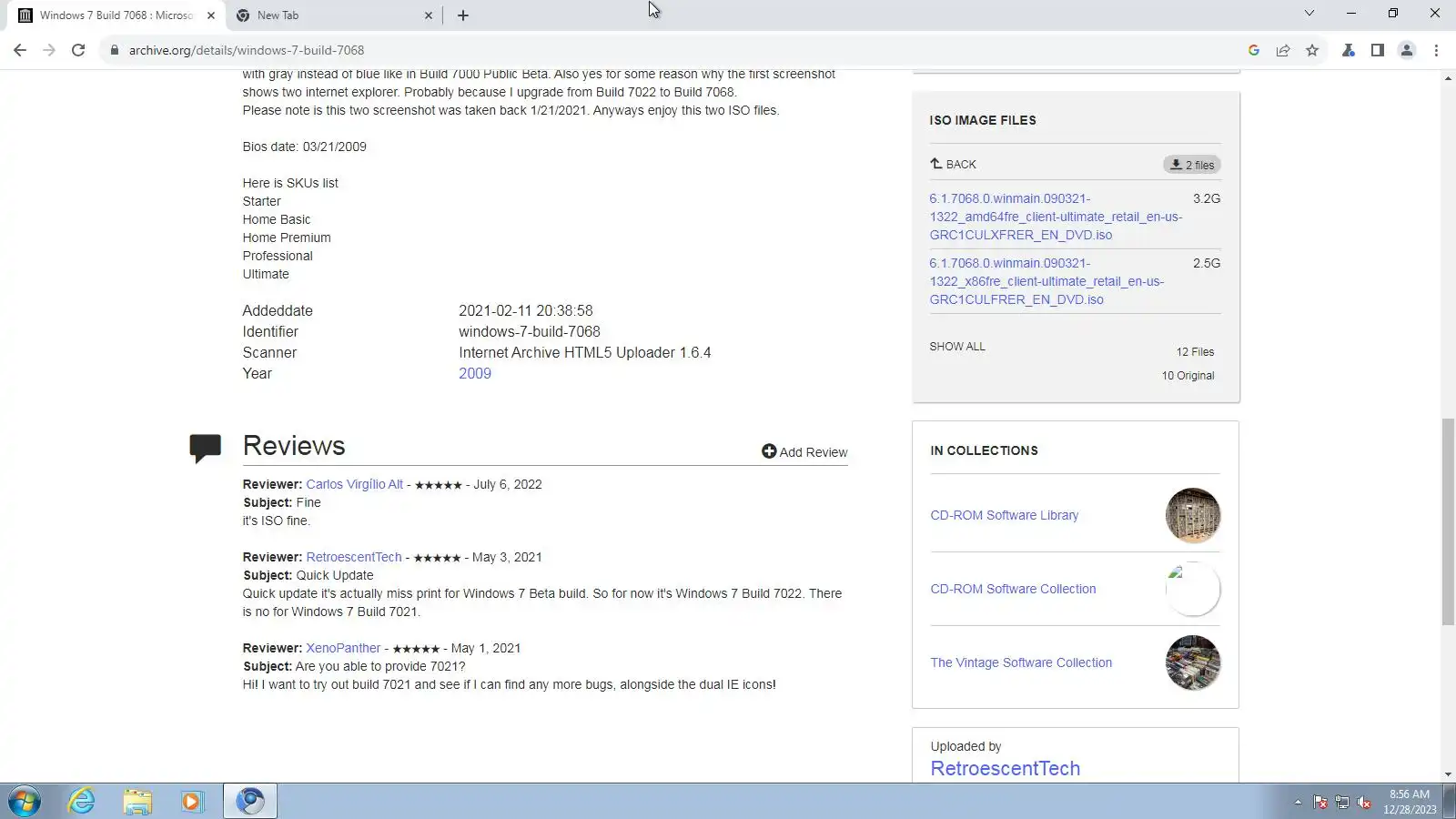Open CD-ROM Software Collection link

[1013, 590]
